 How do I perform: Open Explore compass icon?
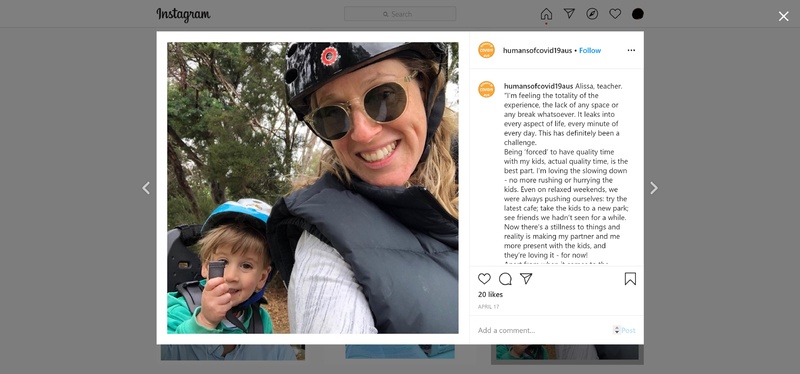coord(592,14)
